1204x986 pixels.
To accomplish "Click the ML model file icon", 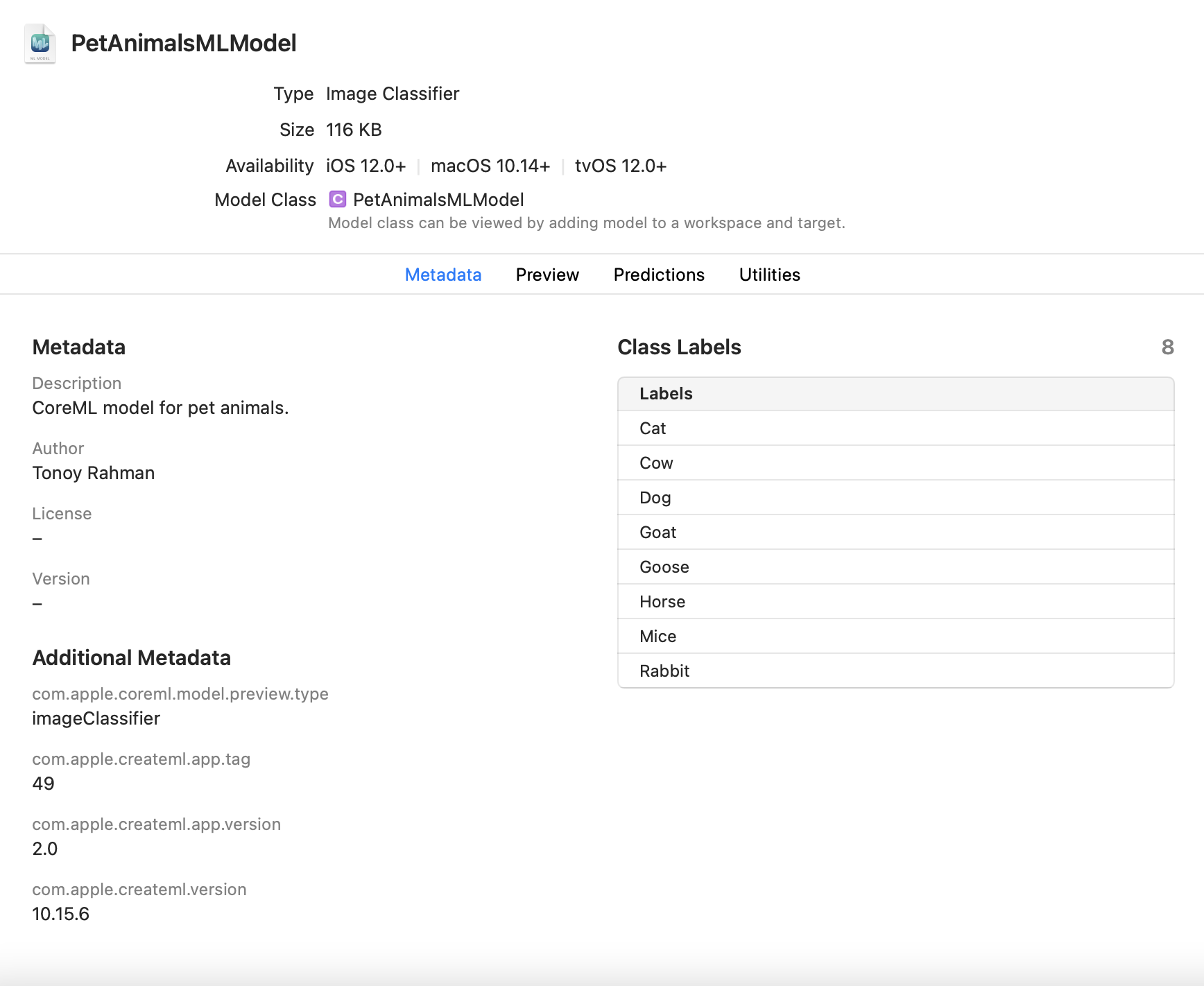I will (x=40, y=44).
